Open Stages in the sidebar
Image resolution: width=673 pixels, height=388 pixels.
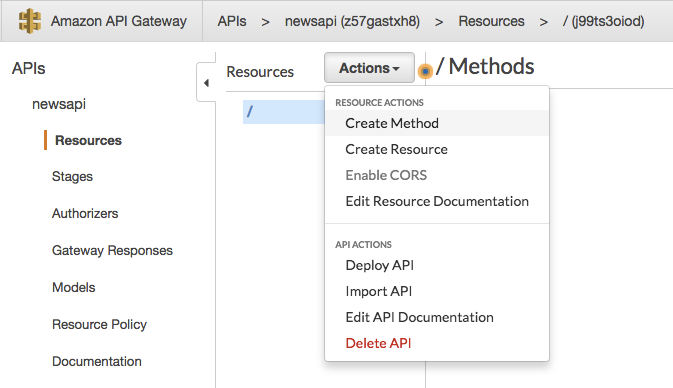coord(72,176)
